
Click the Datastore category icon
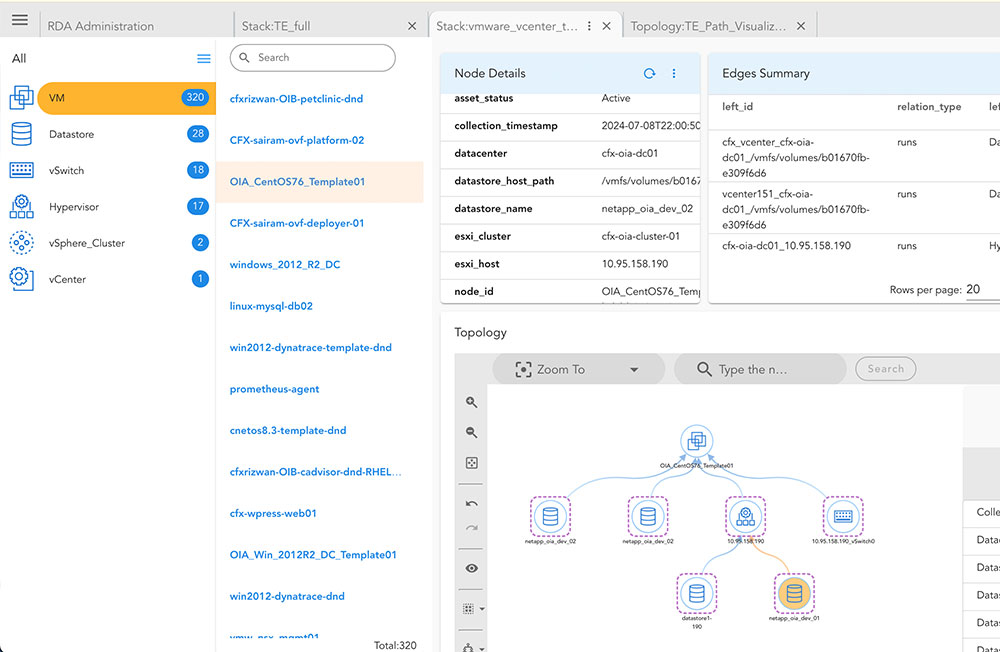tap(21, 134)
